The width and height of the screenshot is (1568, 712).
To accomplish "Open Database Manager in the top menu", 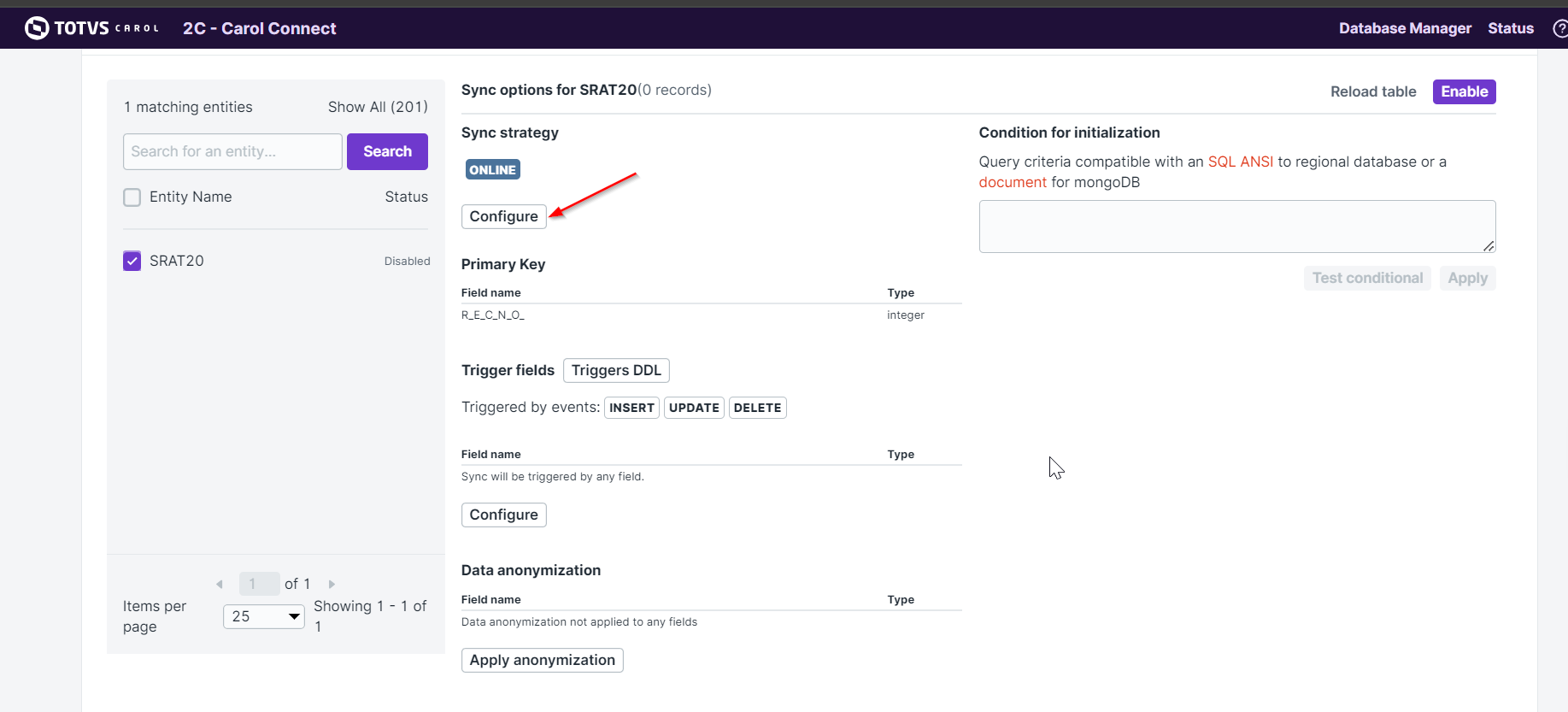I will click(1404, 28).
